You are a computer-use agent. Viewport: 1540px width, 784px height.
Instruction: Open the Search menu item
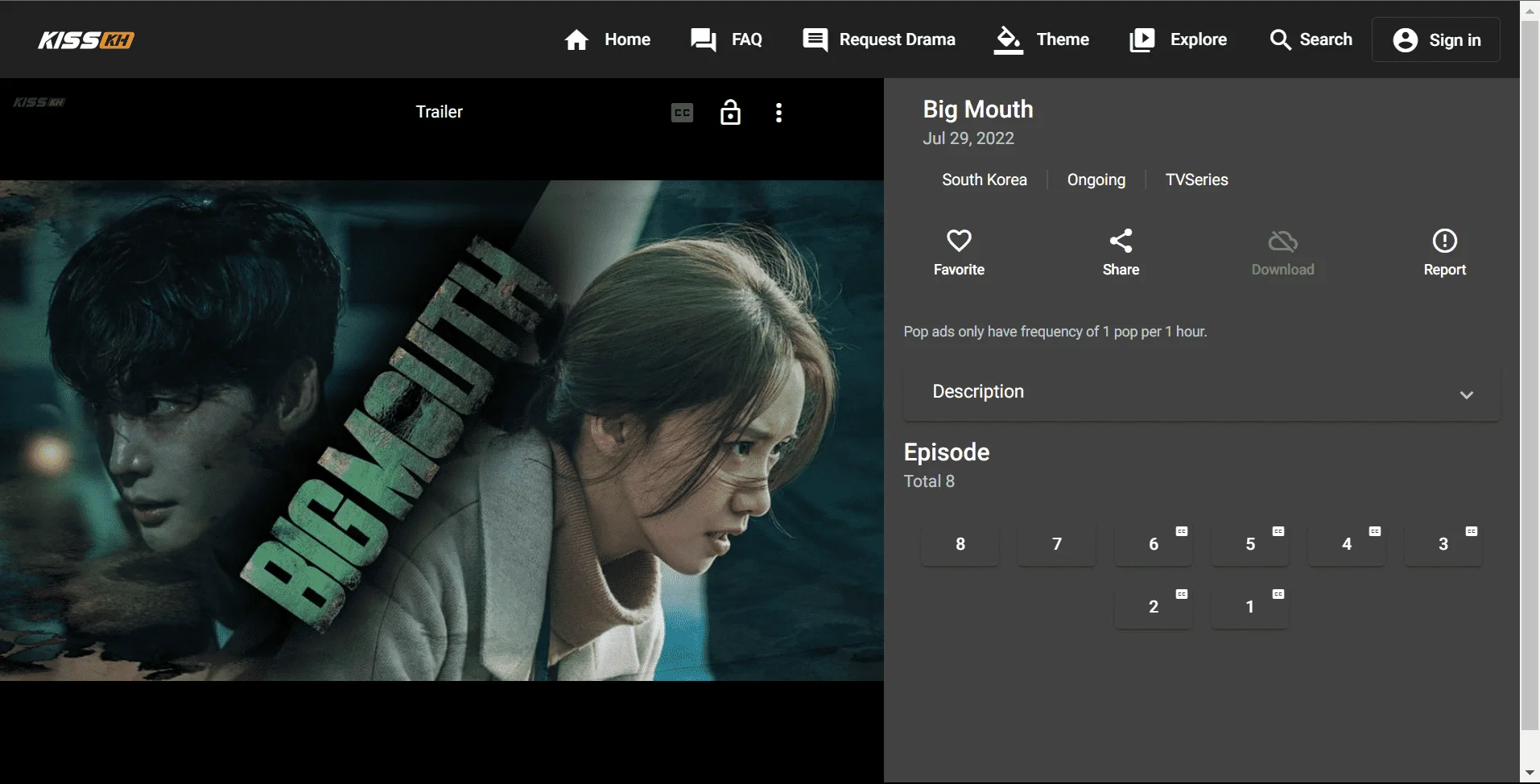[1326, 39]
